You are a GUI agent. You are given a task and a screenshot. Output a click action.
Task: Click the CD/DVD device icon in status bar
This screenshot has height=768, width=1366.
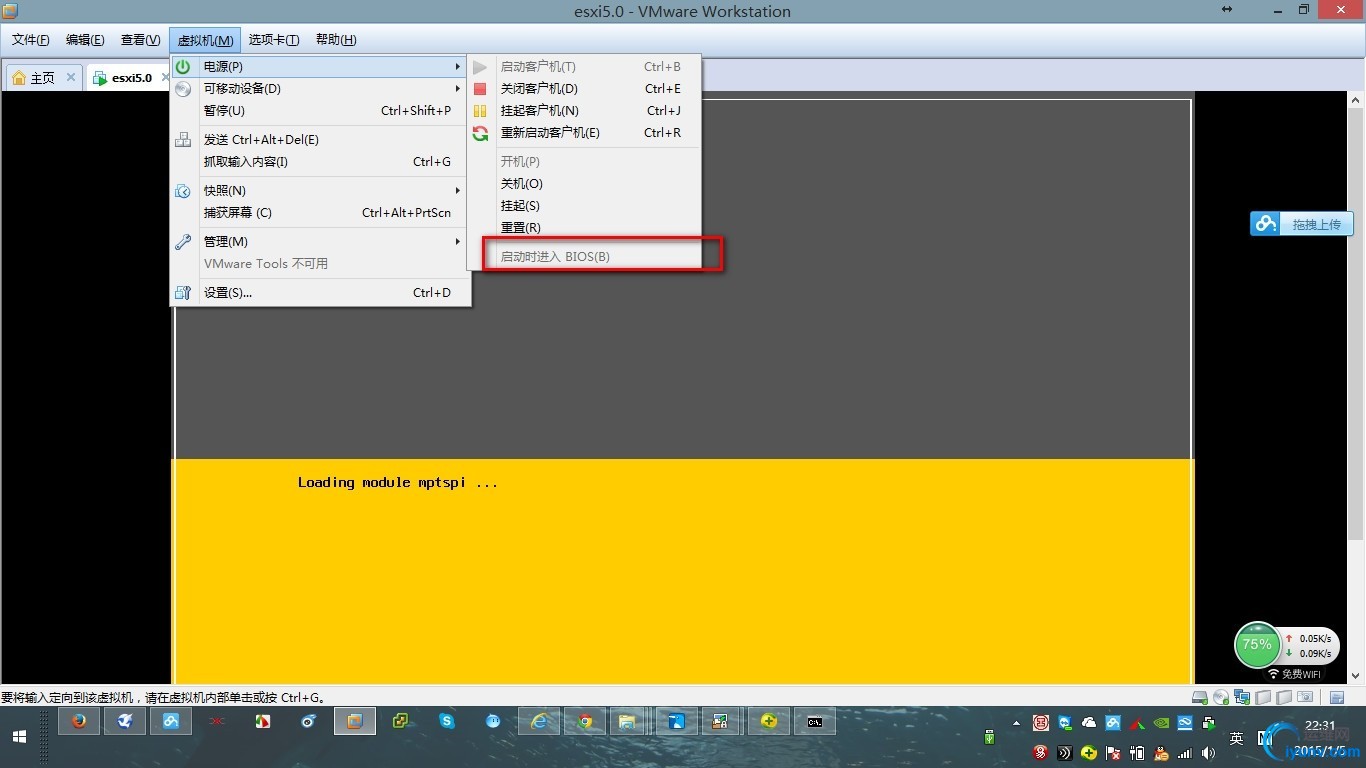click(x=1221, y=697)
